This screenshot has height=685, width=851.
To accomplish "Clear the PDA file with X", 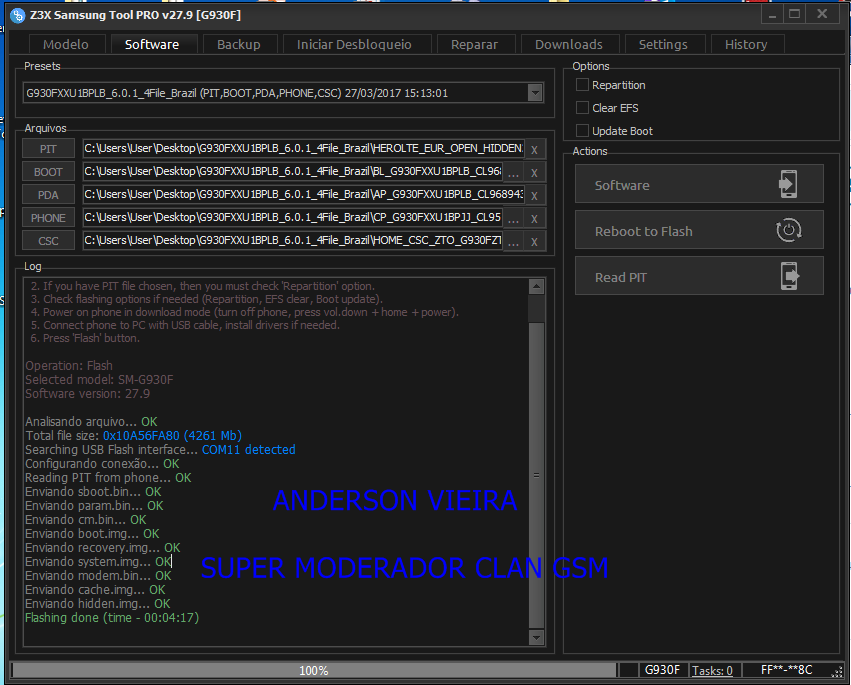I will click(x=535, y=195).
